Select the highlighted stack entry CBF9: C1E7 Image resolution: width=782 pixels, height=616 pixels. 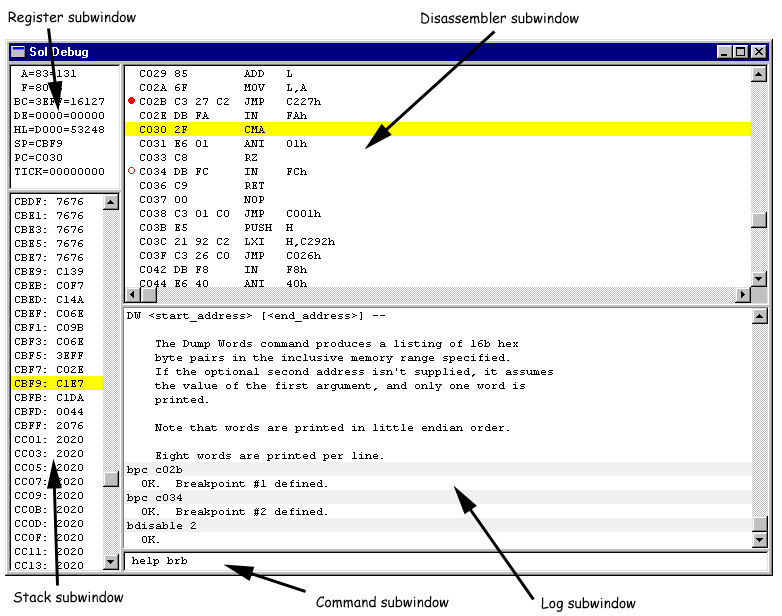[x=55, y=383]
